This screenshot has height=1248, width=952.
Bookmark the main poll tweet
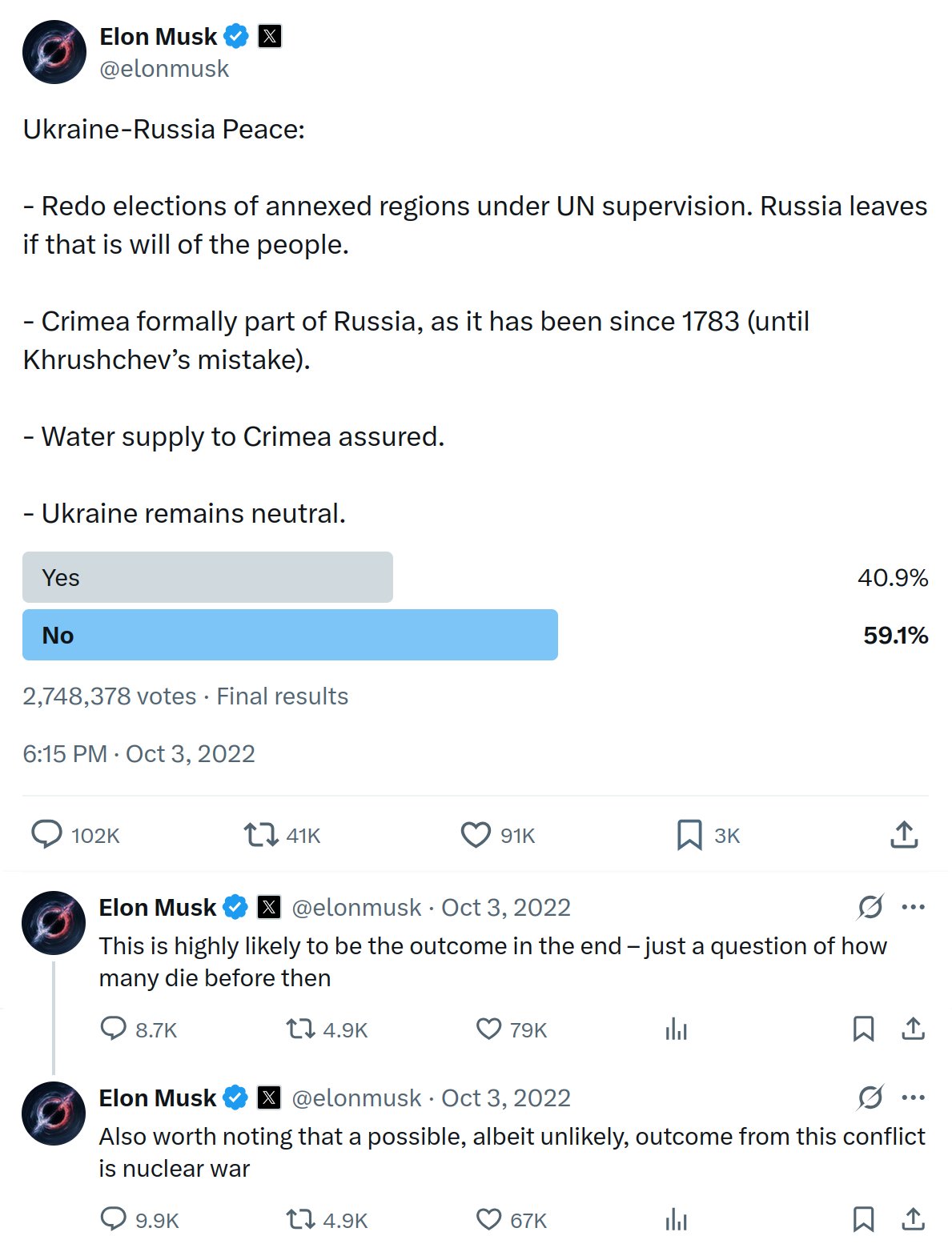(689, 834)
